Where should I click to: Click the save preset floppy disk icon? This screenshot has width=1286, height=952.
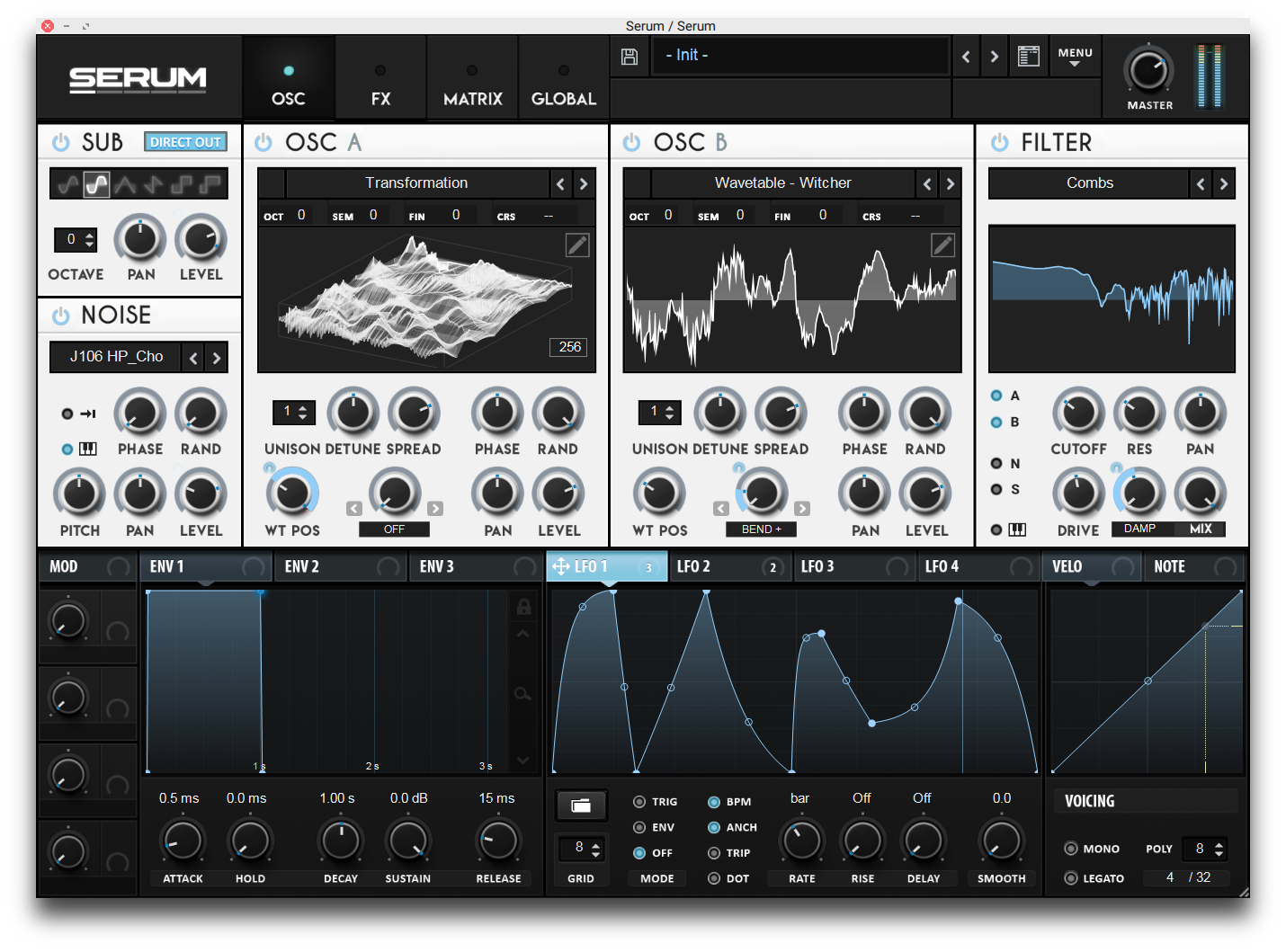click(630, 57)
